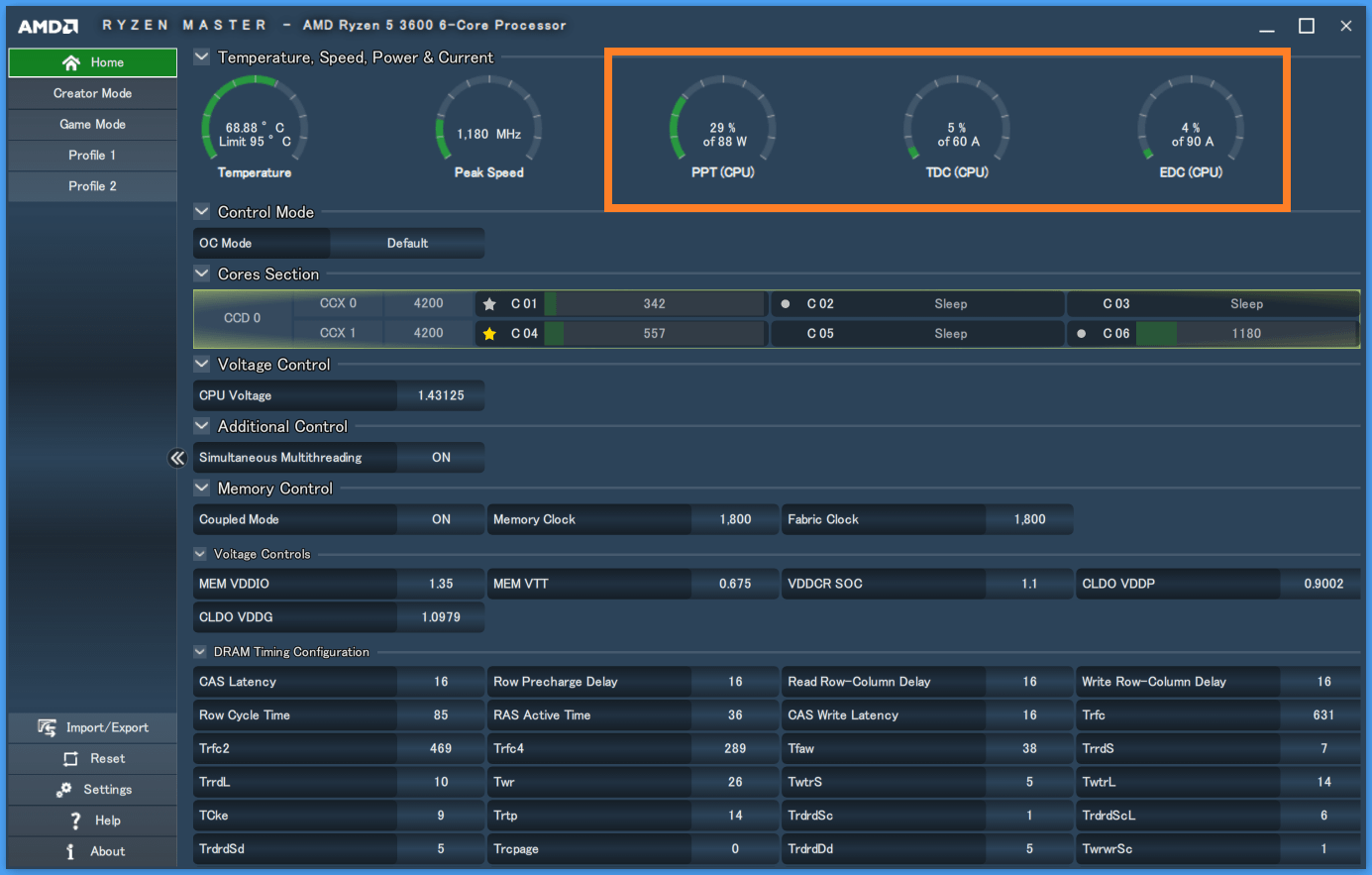The image size is (1372, 875).
Task: Collapse the Temperature, Speed, Power & Current section
Action: (201, 56)
